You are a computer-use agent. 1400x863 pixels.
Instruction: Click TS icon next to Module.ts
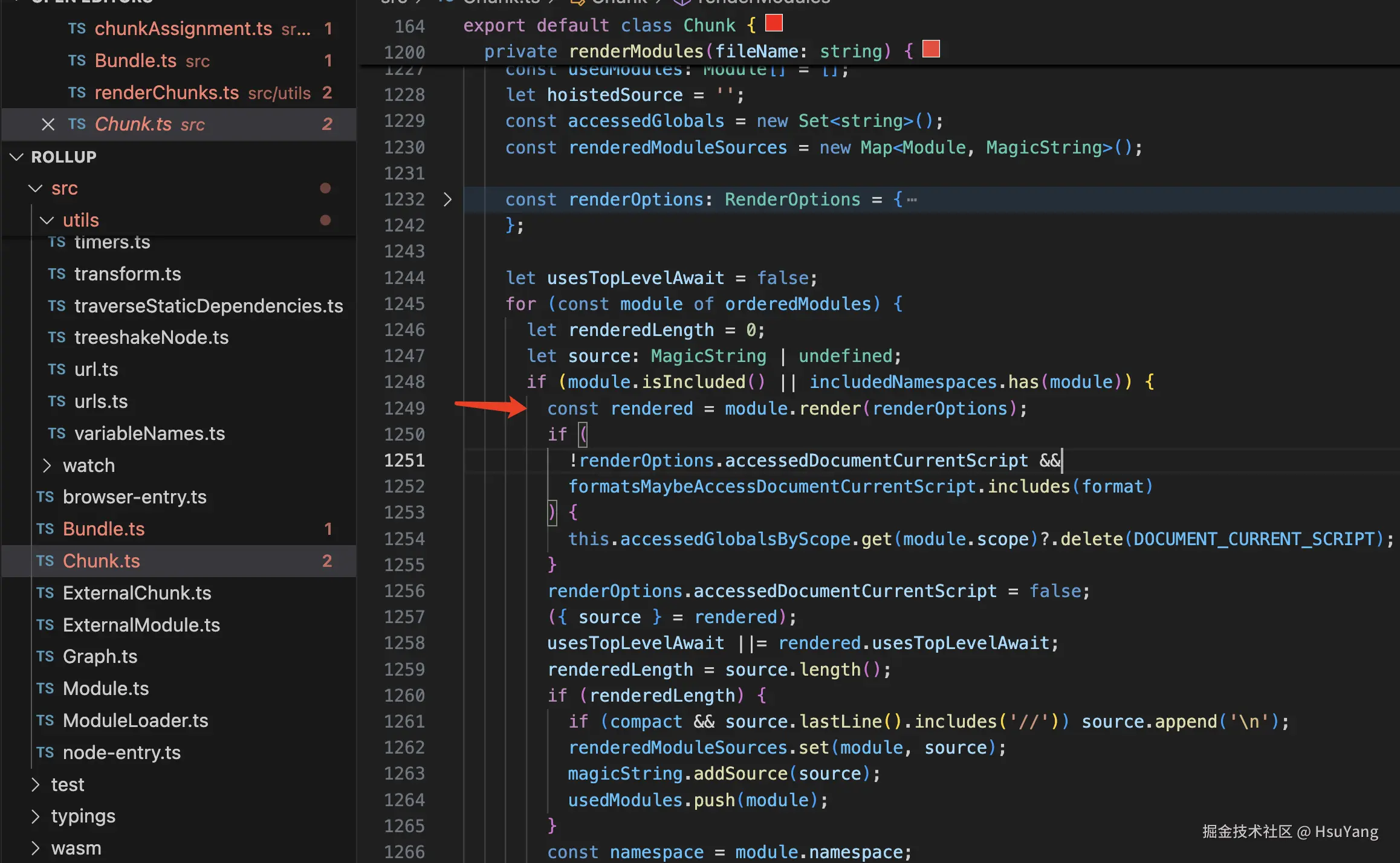[x=45, y=688]
